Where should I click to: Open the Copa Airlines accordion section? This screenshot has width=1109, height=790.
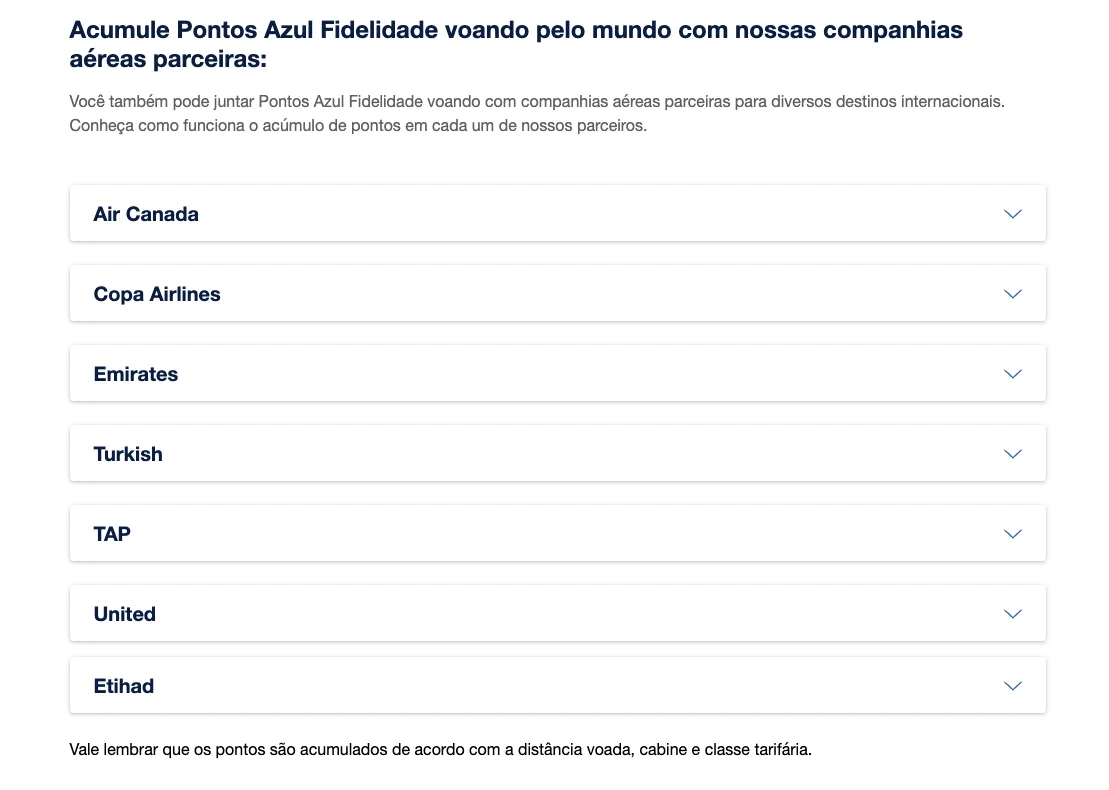click(557, 293)
